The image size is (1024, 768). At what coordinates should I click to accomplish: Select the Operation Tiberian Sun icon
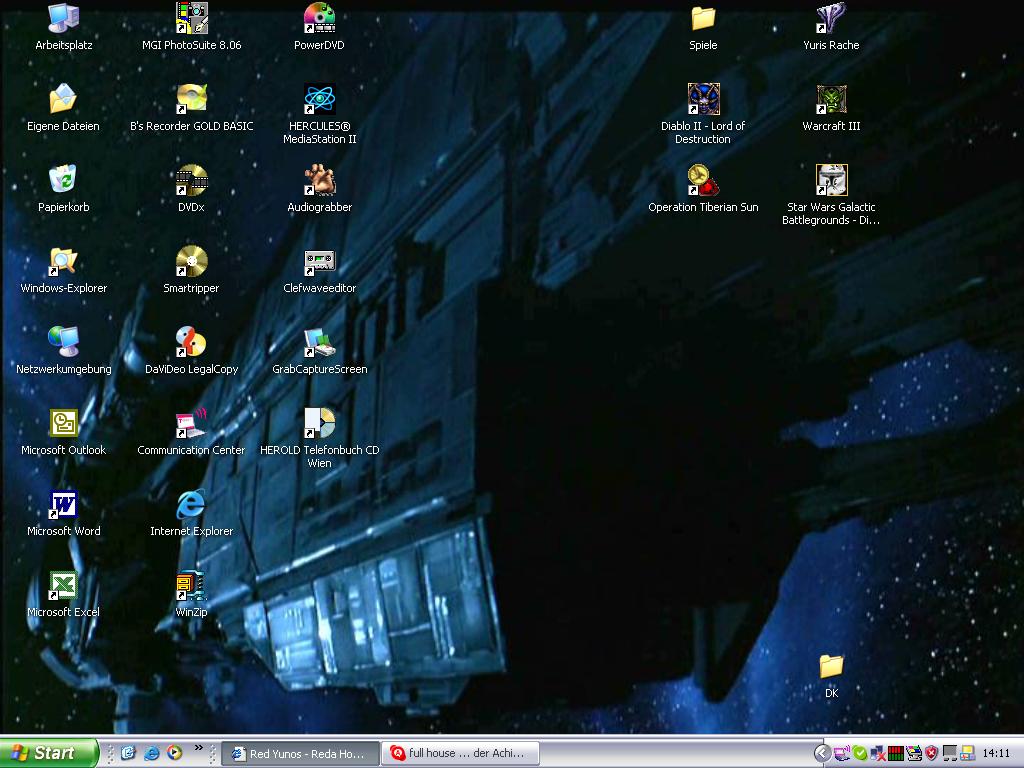click(x=703, y=180)
